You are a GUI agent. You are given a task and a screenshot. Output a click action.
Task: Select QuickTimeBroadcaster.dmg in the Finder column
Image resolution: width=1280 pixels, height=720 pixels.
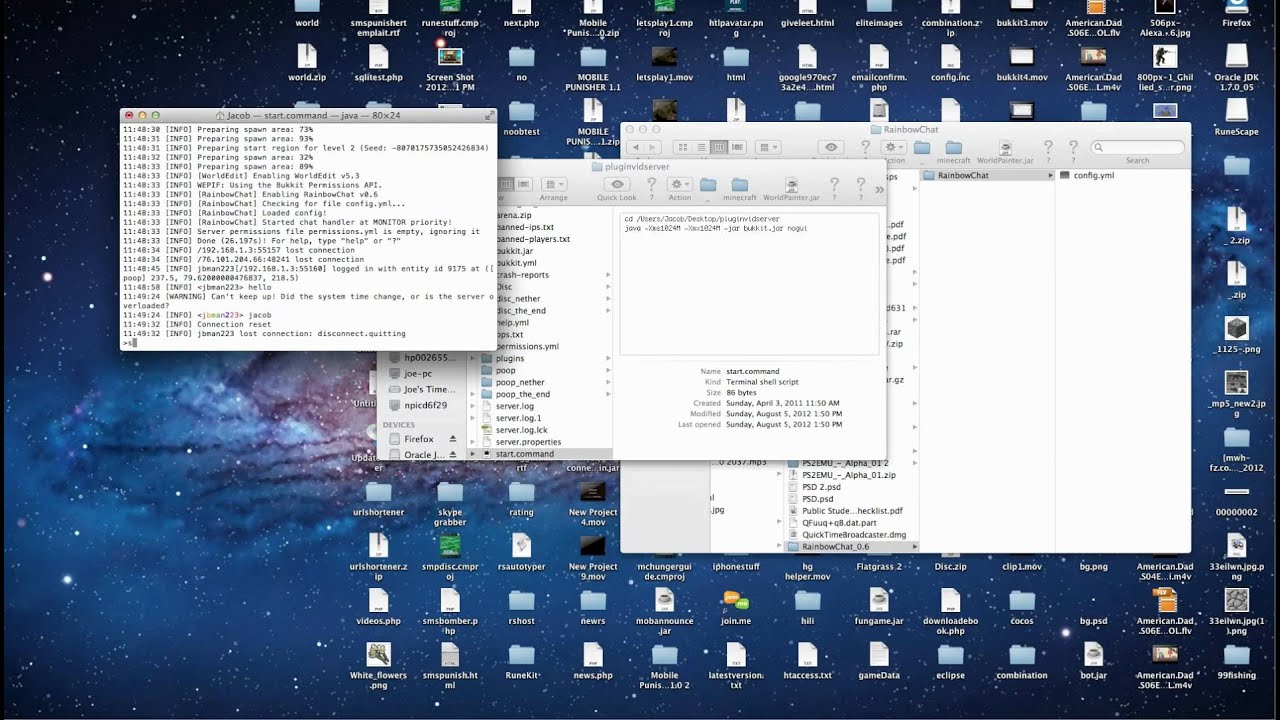(x=854, y=534)
